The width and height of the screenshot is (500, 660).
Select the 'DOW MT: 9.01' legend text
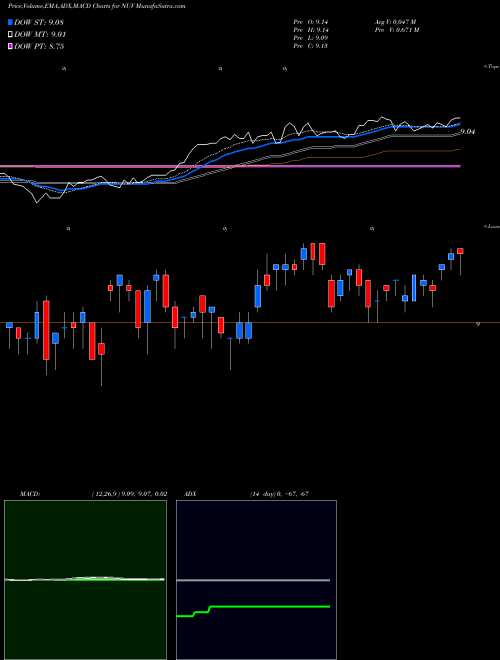[40, 35]
